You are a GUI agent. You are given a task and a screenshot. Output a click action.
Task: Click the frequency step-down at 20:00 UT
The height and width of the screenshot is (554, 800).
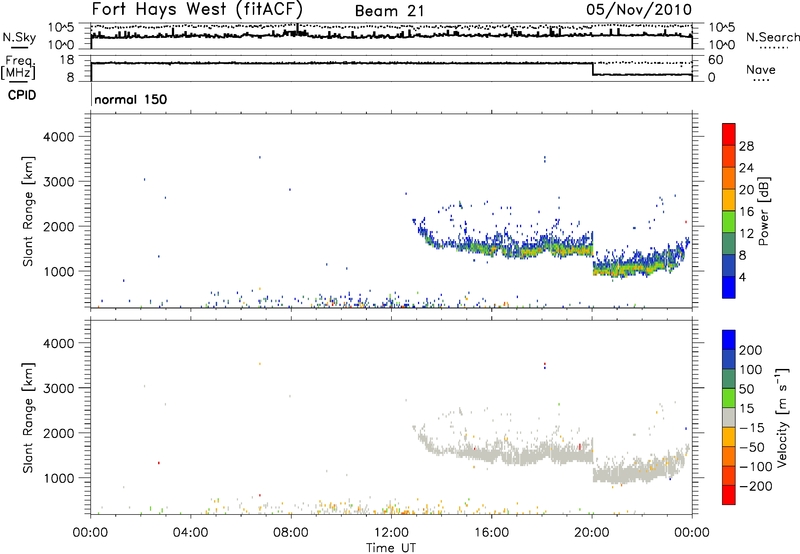592,69
